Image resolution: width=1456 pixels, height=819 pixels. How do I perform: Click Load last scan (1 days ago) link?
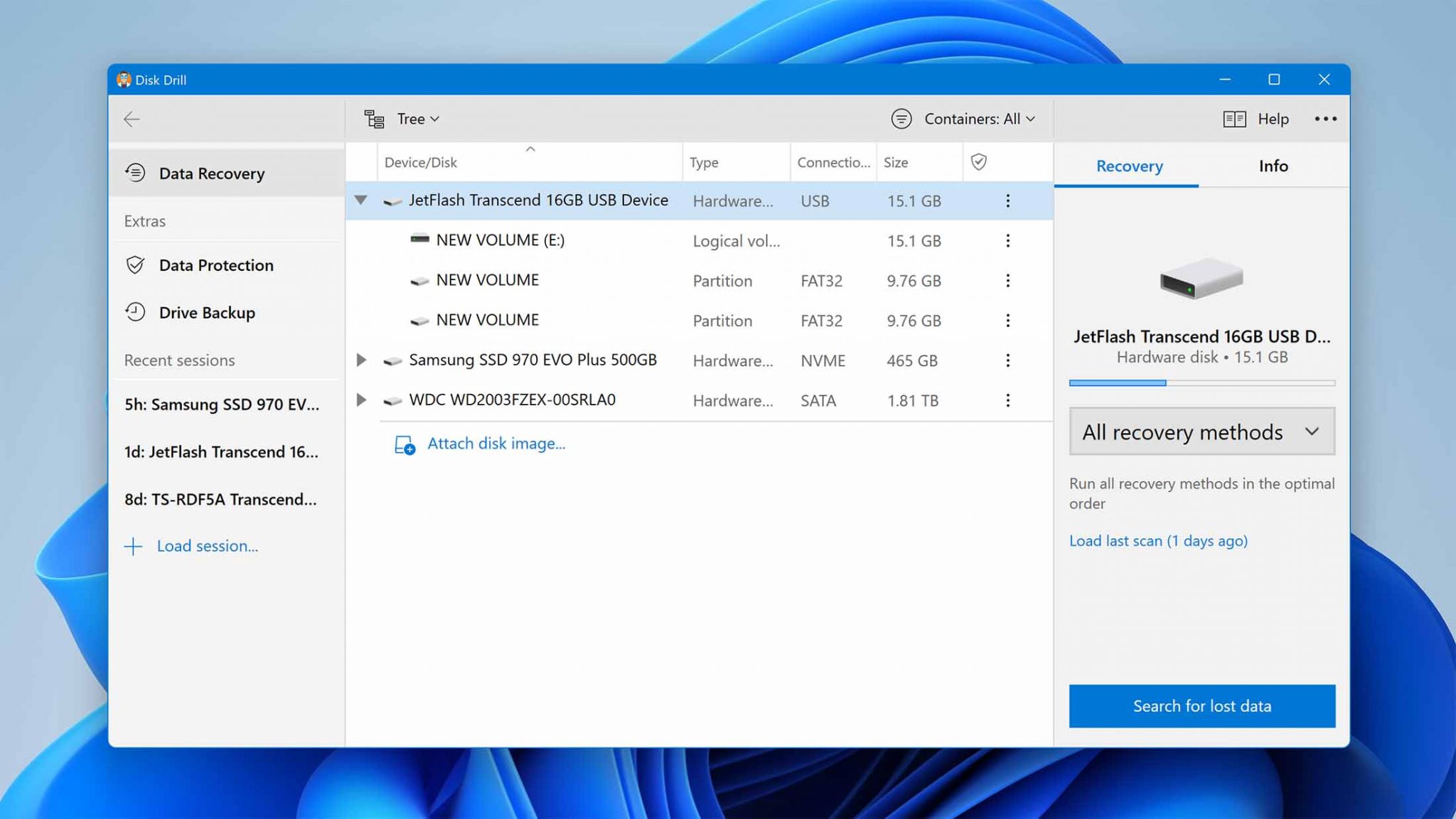(x=1158, y=541)
